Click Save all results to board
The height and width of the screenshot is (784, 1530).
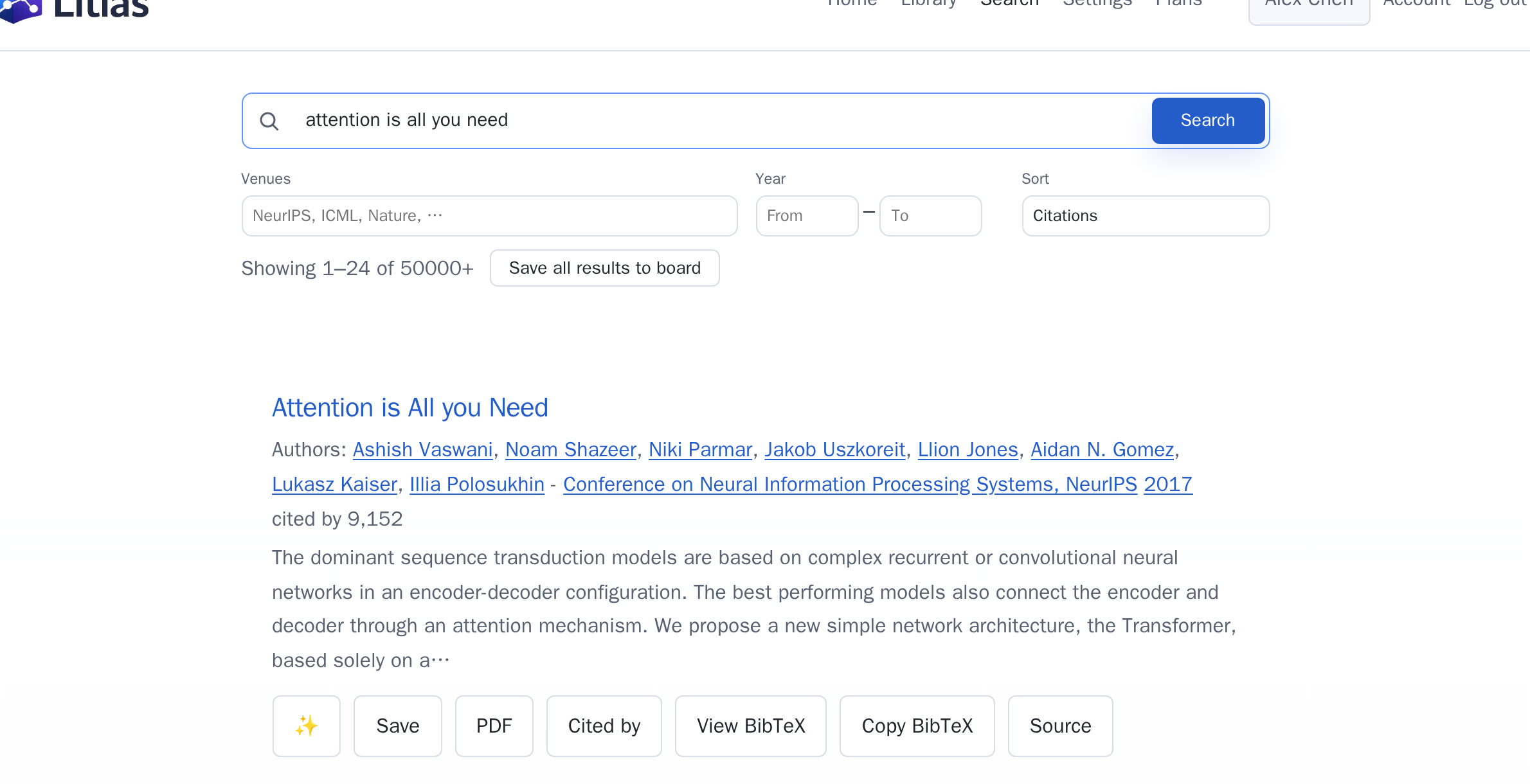604,267
